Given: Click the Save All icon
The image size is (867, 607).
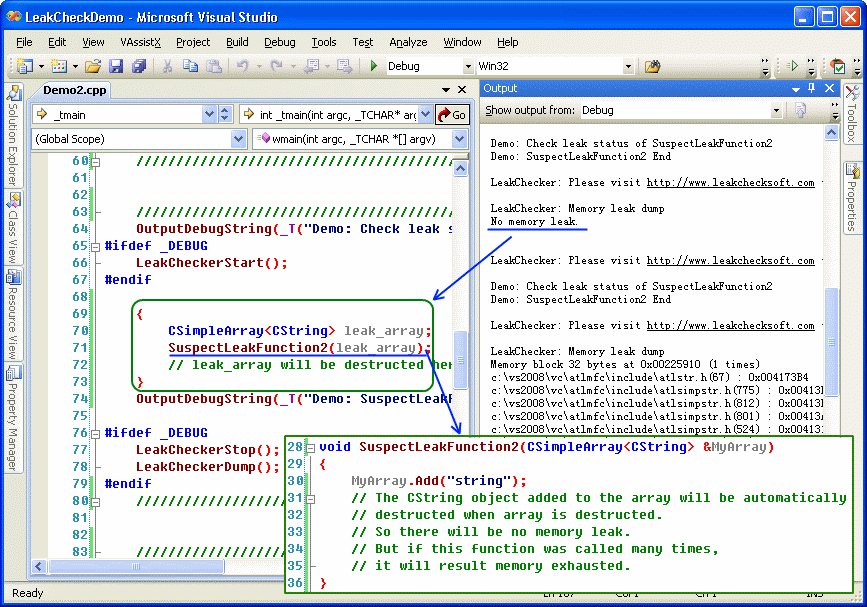Looking at the screenshot, I should tap(138, 66).
